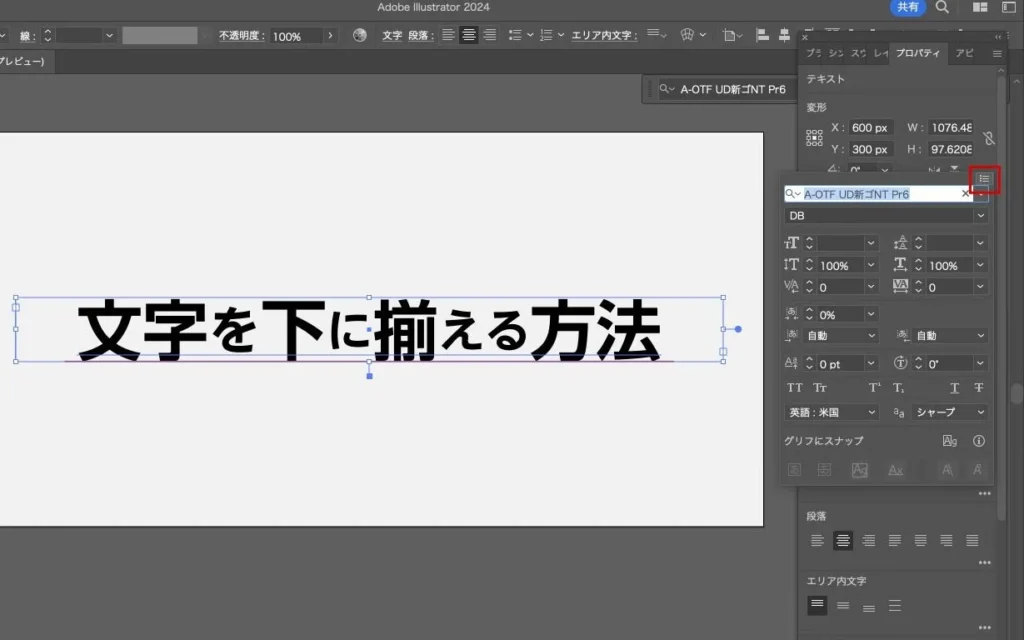The height and width of the screenshot is (640, 1024).
Task: Enable left paragraph alignment in 段落 section
Action: pos(817,540)
